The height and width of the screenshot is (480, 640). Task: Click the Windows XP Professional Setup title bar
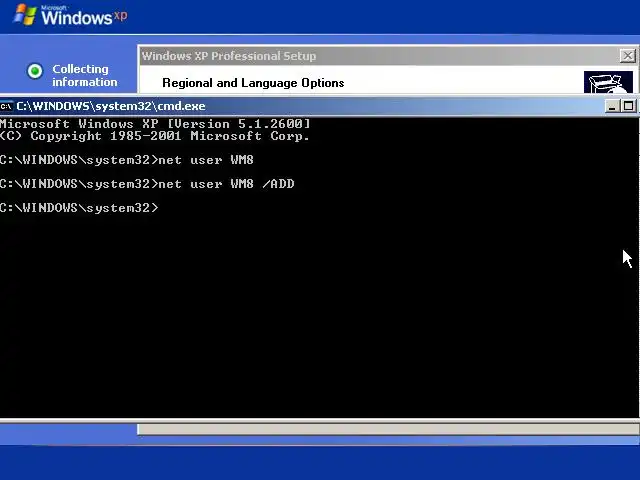pyautogui.click(x=388, y=56)
